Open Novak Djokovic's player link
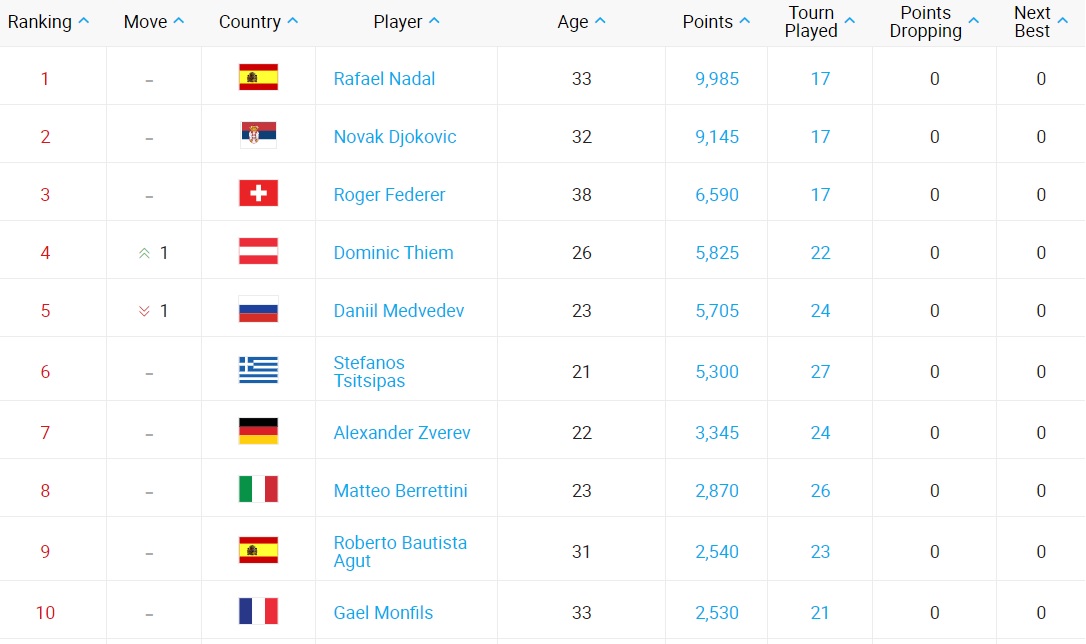The width and height of the screenshot is (1086, 644). pyautogui.click(x=394, y=137)
